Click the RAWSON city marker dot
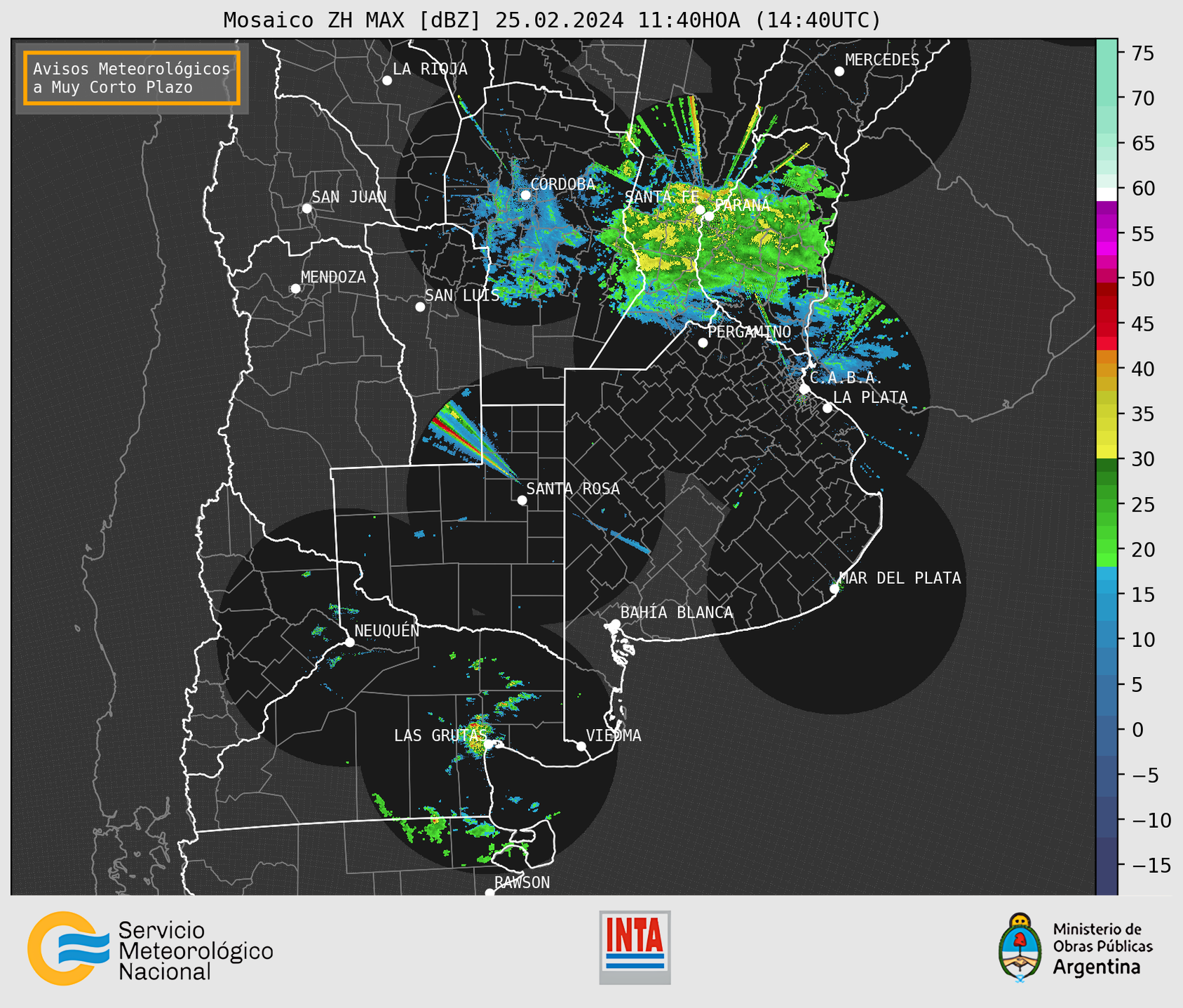1183x1008 pixels. pos(489,893)
